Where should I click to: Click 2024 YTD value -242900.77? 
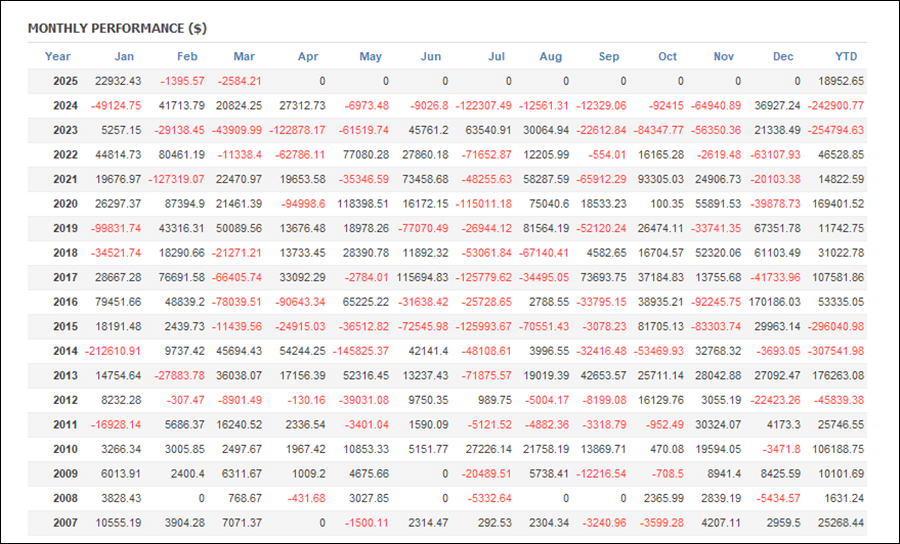tap(835, 106)
